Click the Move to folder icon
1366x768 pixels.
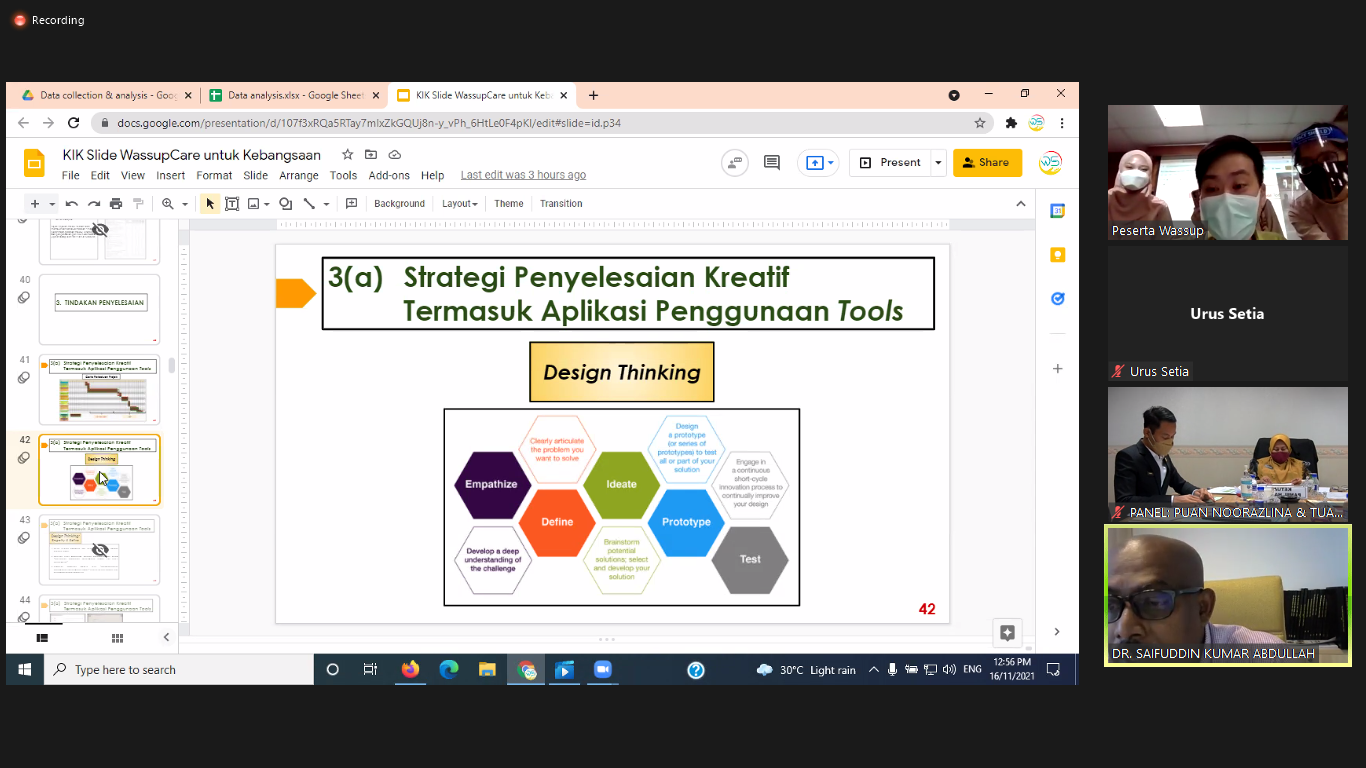pyautogui.click(x=371, y=155)
